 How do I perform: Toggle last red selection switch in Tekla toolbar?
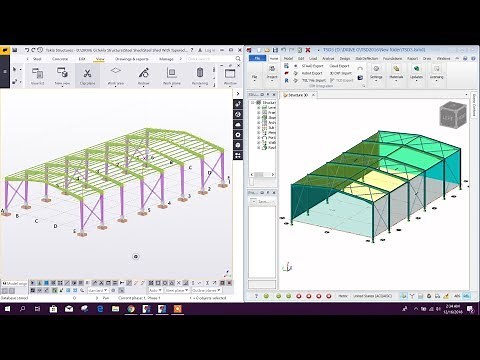point(229,283)
